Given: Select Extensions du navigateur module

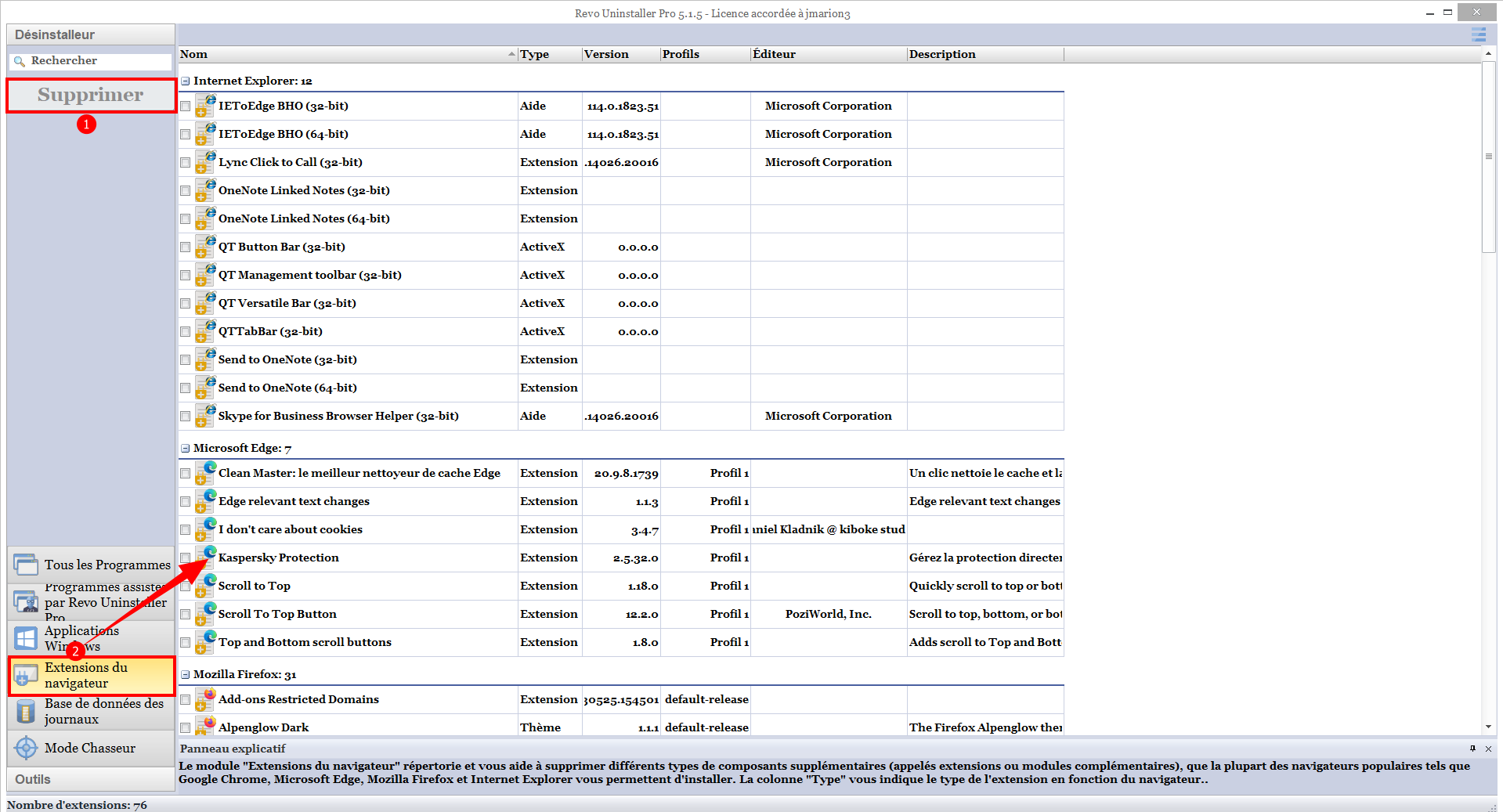Looking at the screenshot, I should 91,675.
